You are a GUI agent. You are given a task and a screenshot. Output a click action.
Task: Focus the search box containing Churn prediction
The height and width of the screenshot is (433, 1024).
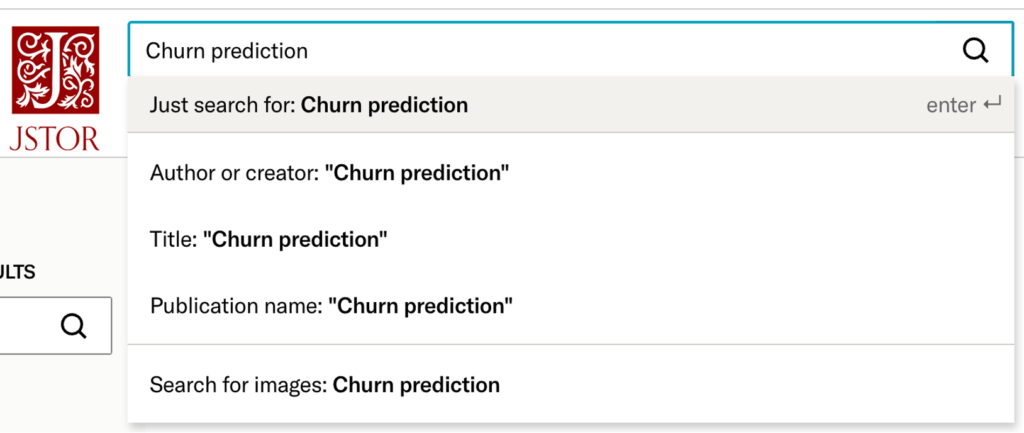571,50
